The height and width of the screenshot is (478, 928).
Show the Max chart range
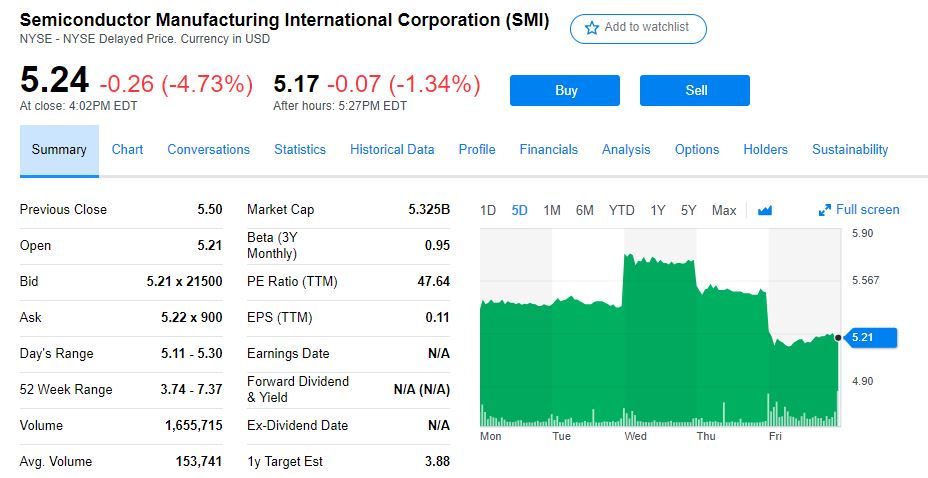pyautogui.click(x=724, y=210)
